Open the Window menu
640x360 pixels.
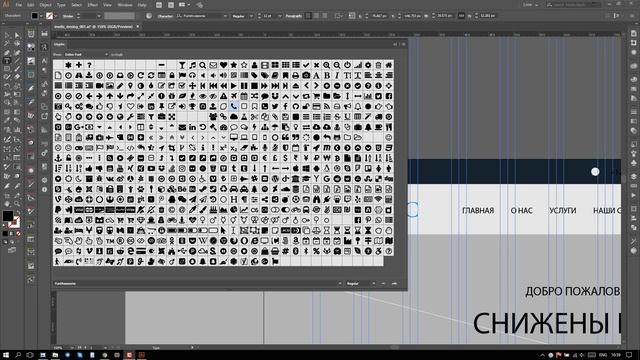[x=125, y=5]
